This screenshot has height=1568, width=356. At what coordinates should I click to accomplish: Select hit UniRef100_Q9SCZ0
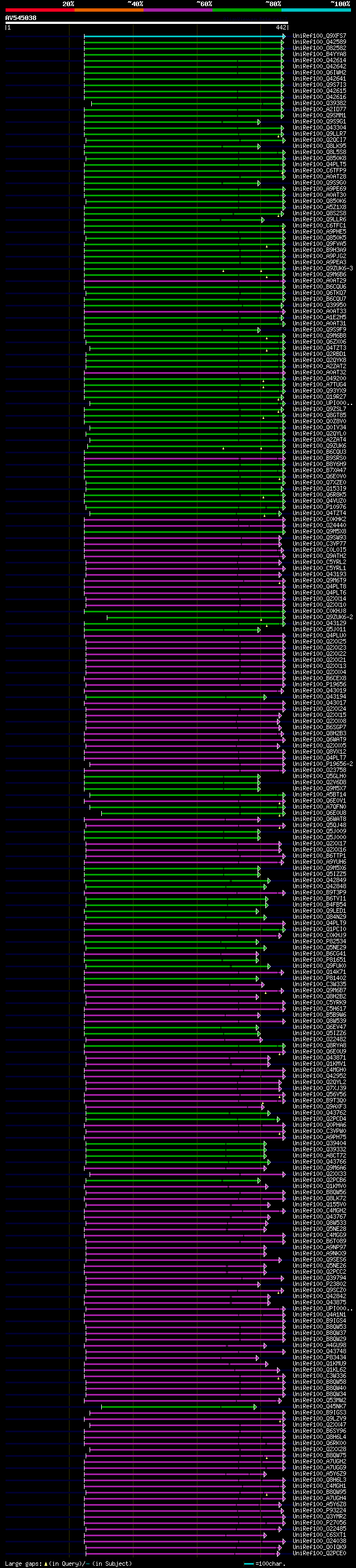tap(319, 1290)
